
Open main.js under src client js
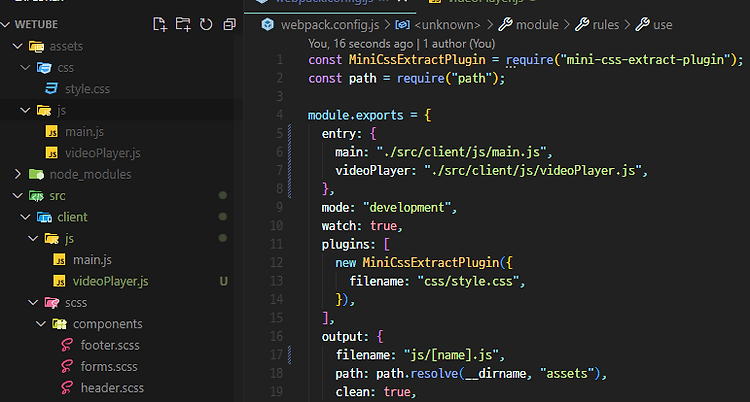coord(92,260)
